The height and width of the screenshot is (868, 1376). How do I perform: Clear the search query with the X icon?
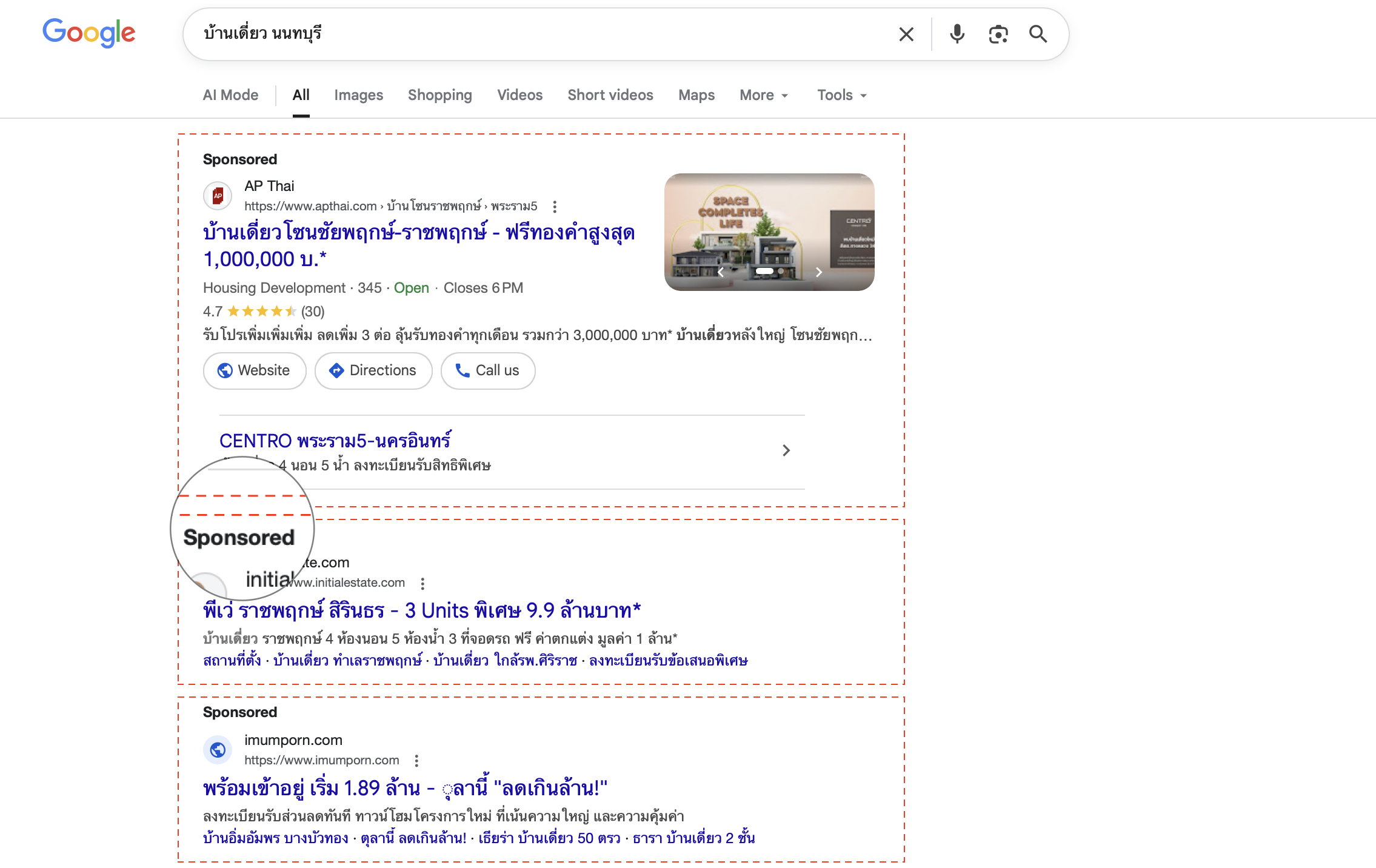tap(906, 34)
